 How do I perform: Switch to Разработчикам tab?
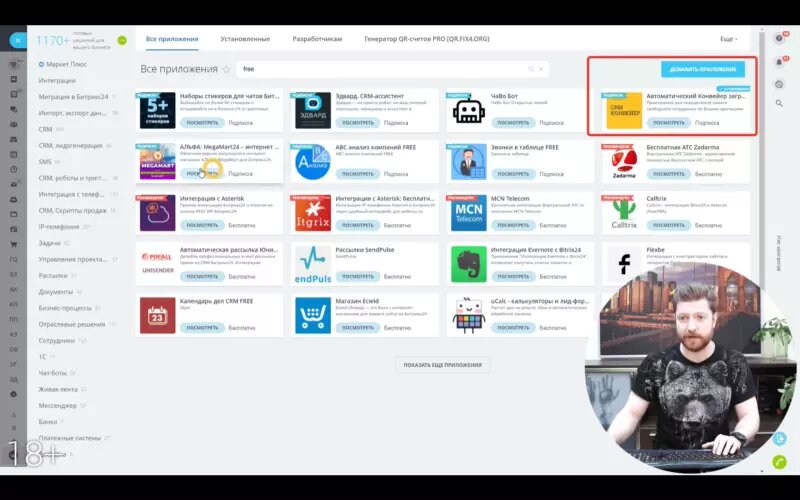(x=317, y=39)
